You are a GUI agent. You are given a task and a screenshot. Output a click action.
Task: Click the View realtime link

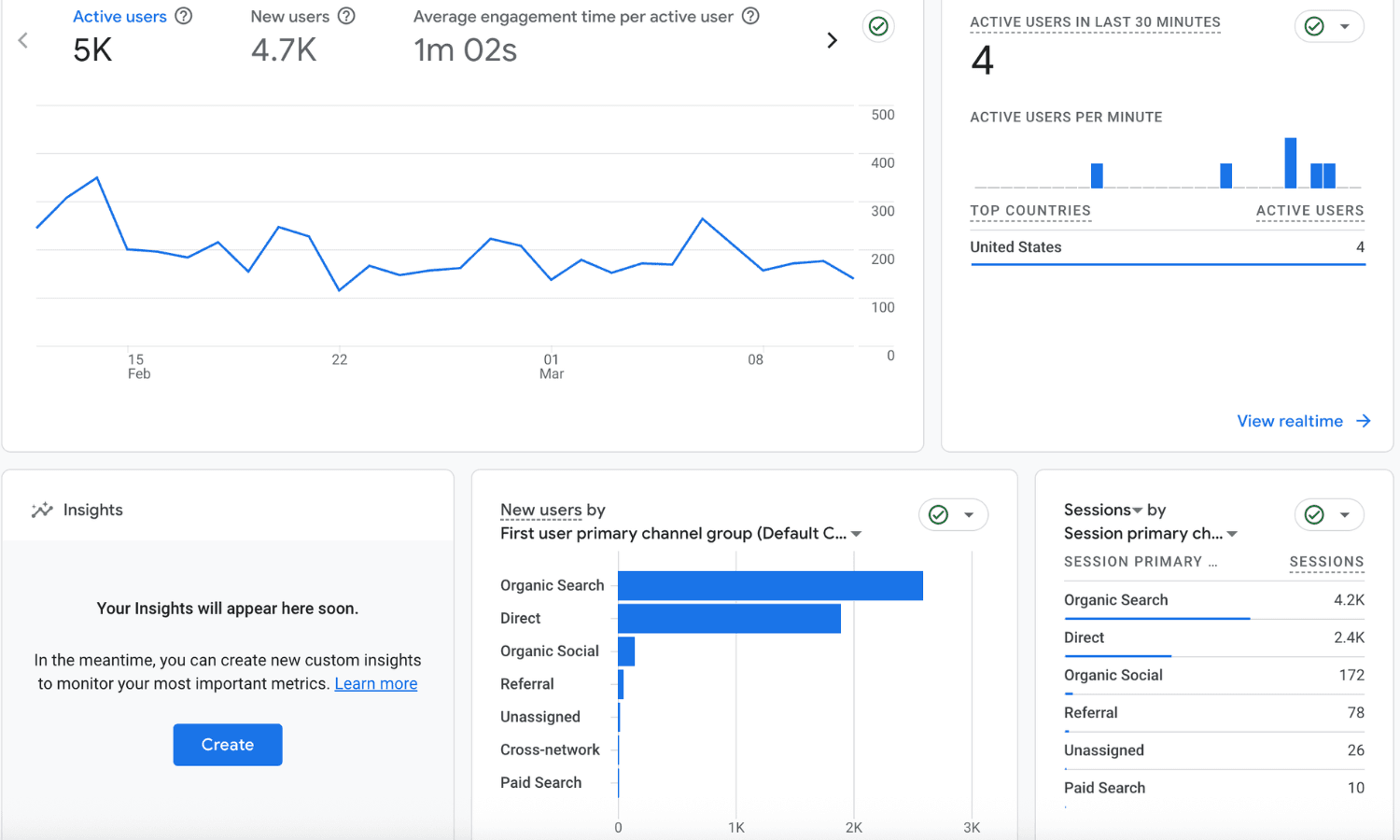click(1290, 420)
